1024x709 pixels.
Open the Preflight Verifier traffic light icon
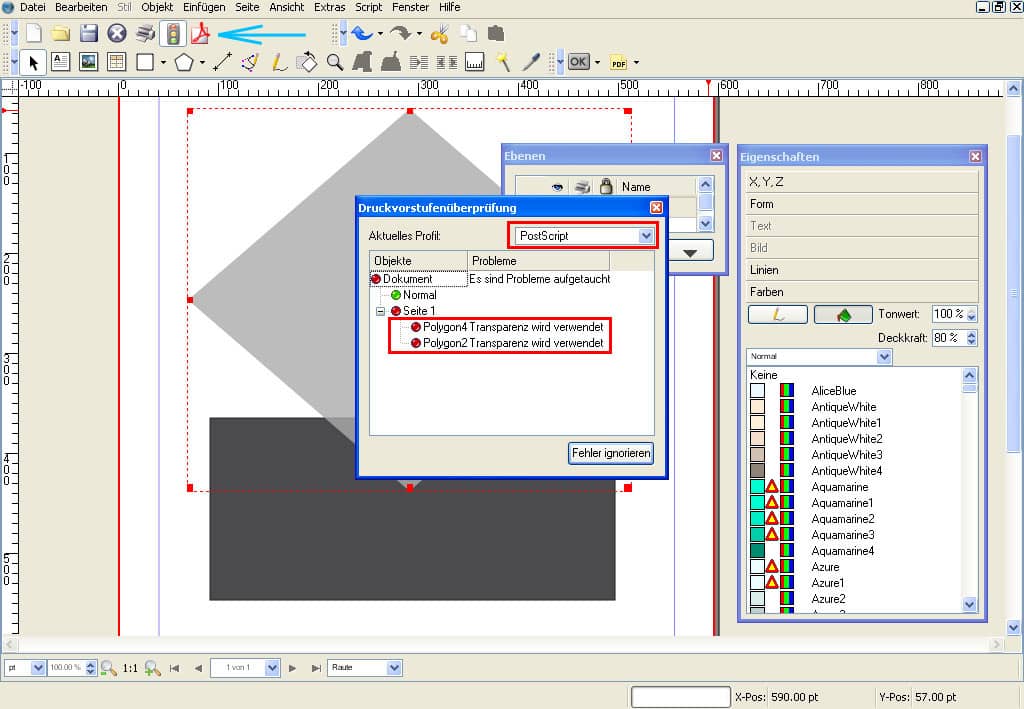(174, 35)
